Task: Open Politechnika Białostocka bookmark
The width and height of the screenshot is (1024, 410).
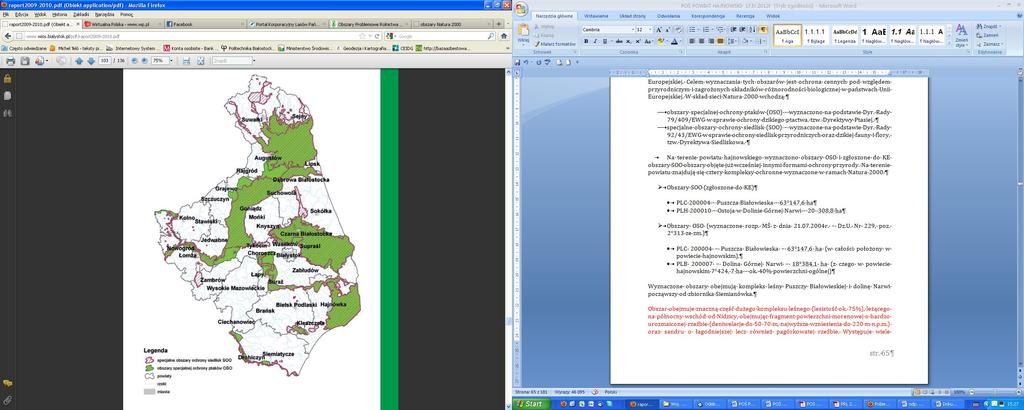Action: click(247, 48)
